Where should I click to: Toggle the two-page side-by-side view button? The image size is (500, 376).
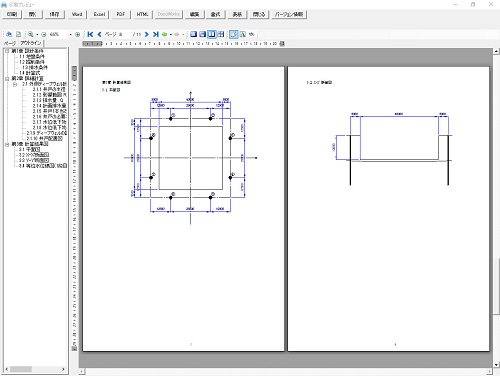(212, 34)
